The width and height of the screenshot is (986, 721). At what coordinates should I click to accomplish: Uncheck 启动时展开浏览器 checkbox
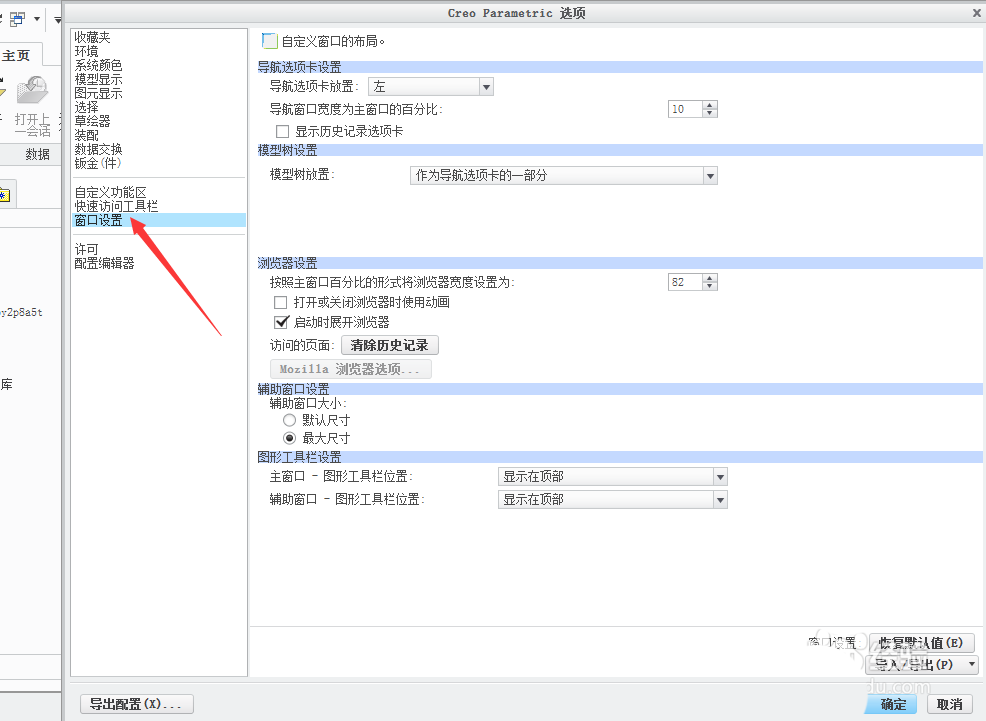pyautogui.click(x=281, y=322)
